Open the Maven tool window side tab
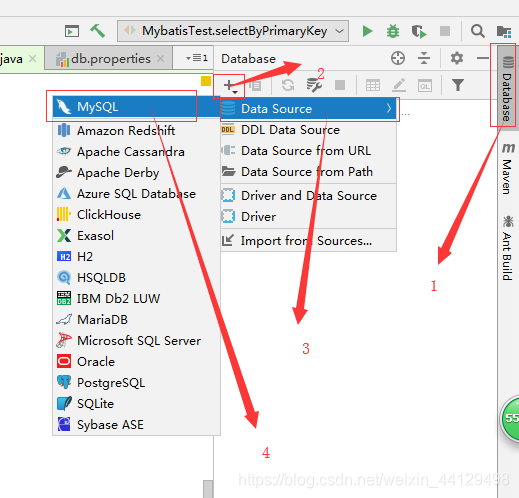 point(507,169)
